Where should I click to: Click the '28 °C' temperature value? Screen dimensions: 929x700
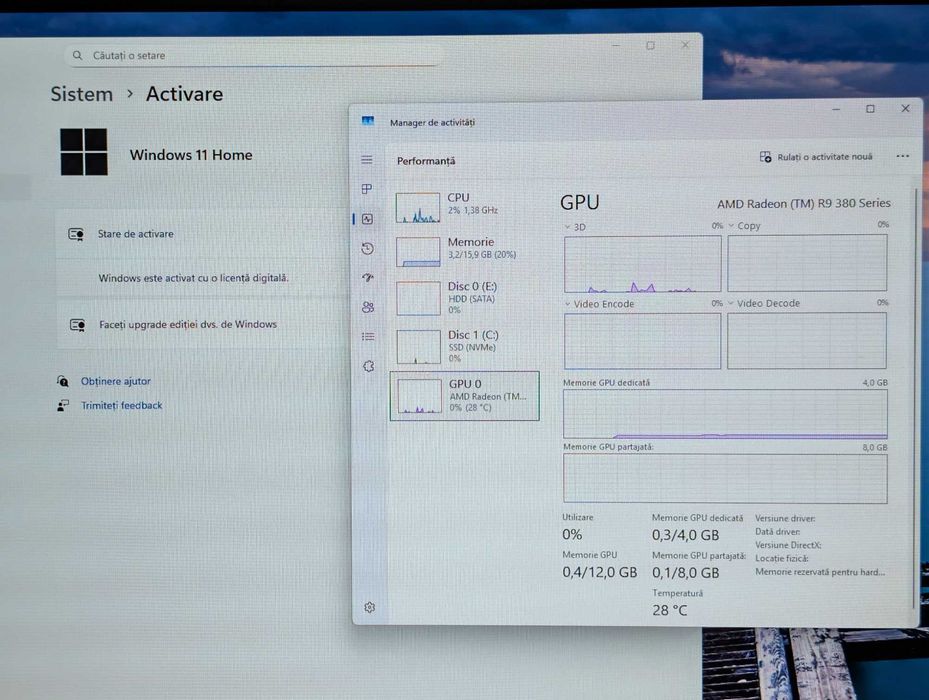[x=669, y=610]
